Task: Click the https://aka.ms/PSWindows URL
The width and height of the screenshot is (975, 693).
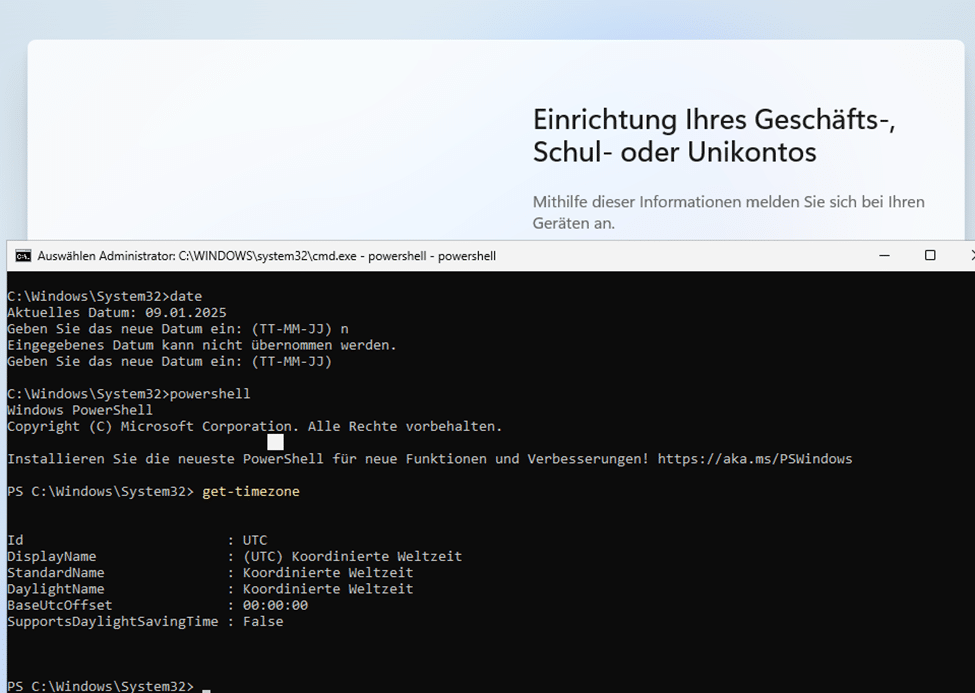Action: tap(755, 459)
